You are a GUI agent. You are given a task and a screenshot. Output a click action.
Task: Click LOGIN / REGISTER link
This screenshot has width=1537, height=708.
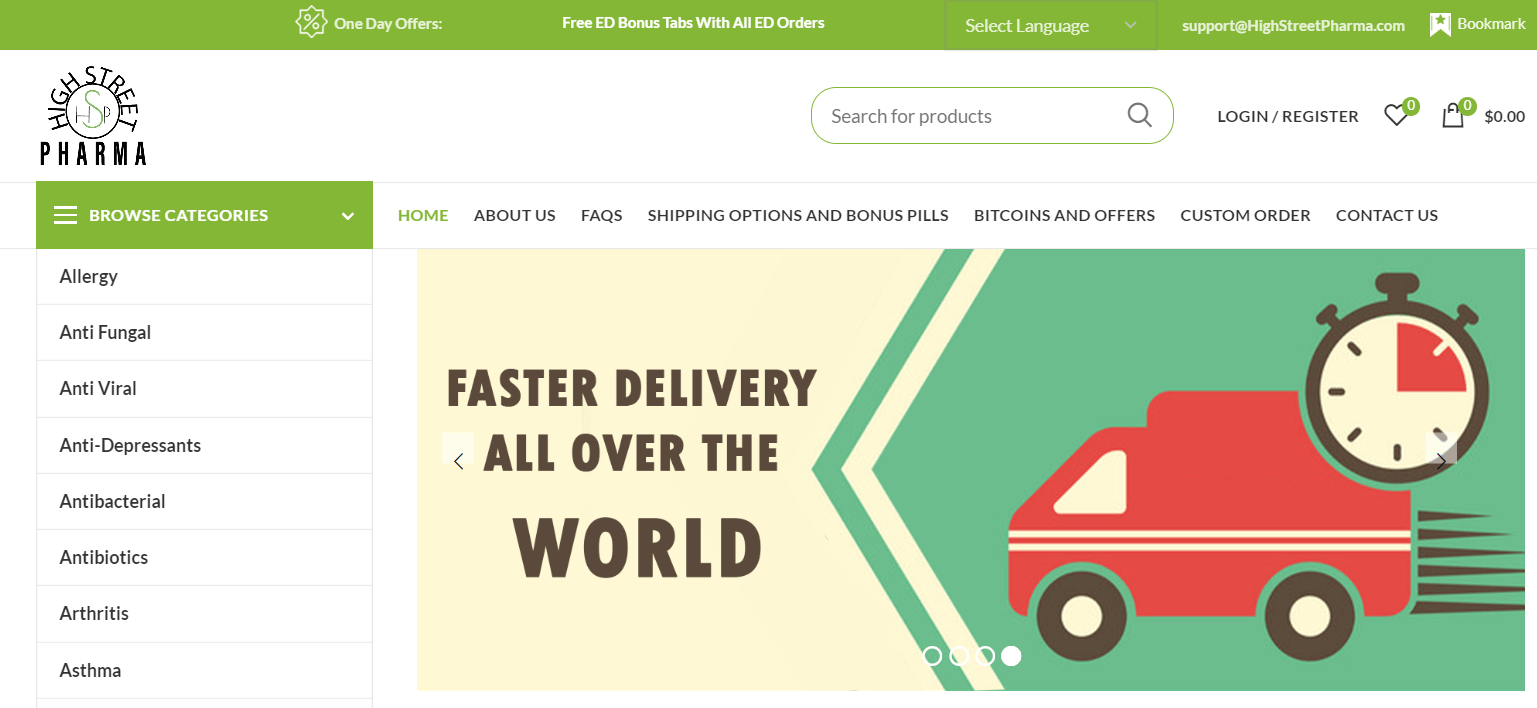coord(1288,116)
